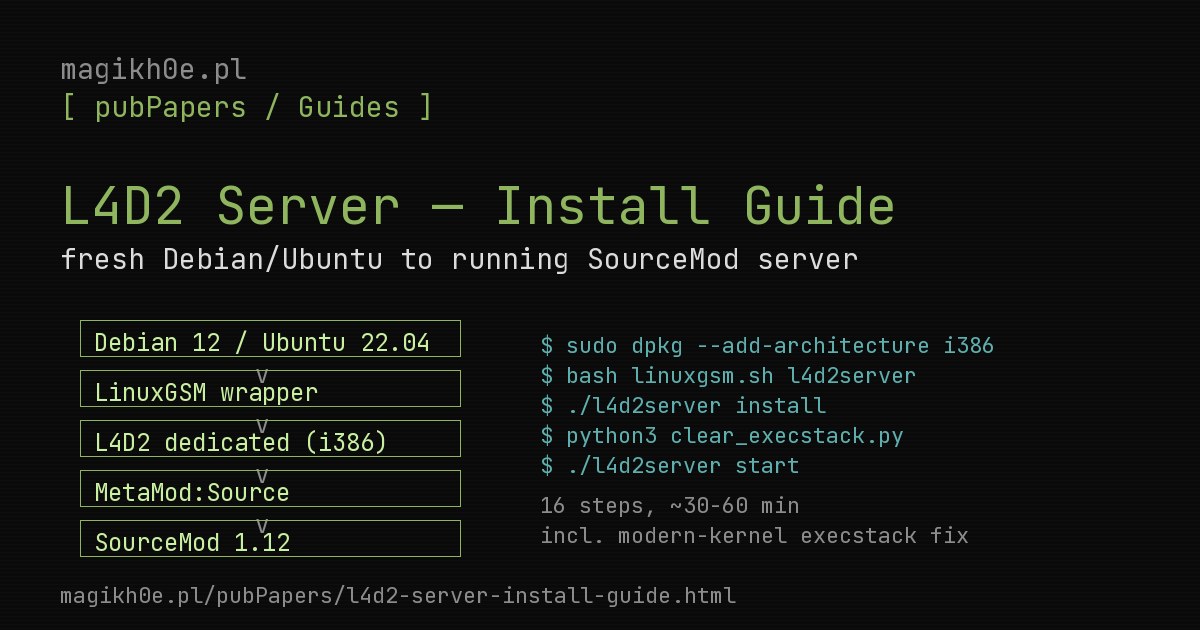
Task: Click the 'L4D2 Server — Install Guide' title
Action: coord(478,206)
